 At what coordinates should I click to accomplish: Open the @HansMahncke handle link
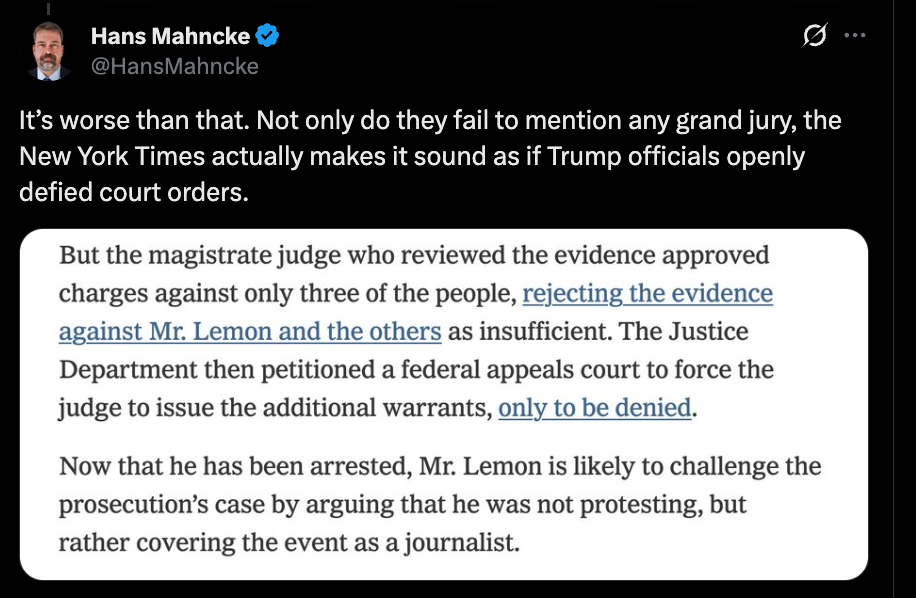pos(175,66)
